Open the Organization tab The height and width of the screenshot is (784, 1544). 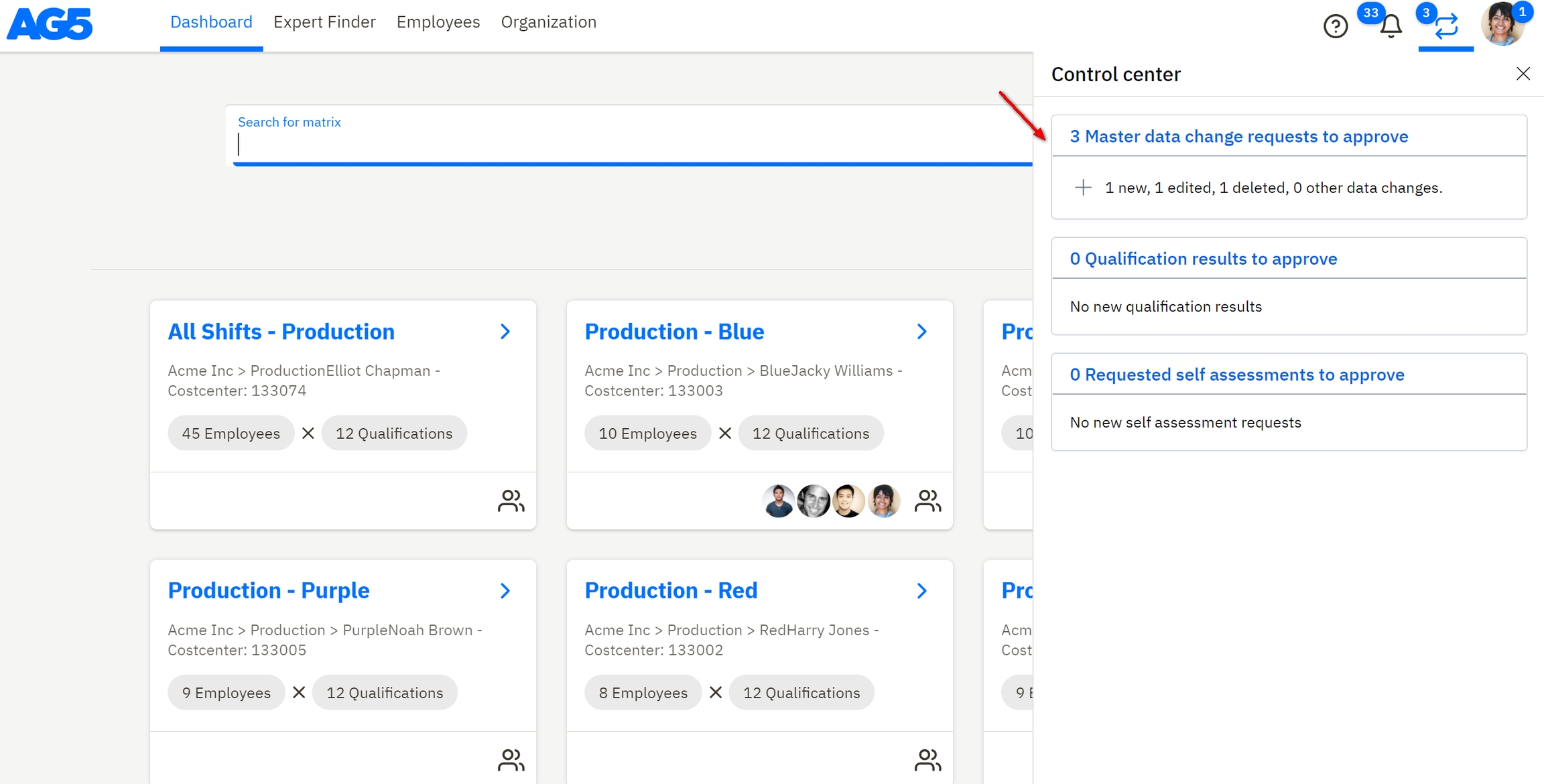pos(548,22)
